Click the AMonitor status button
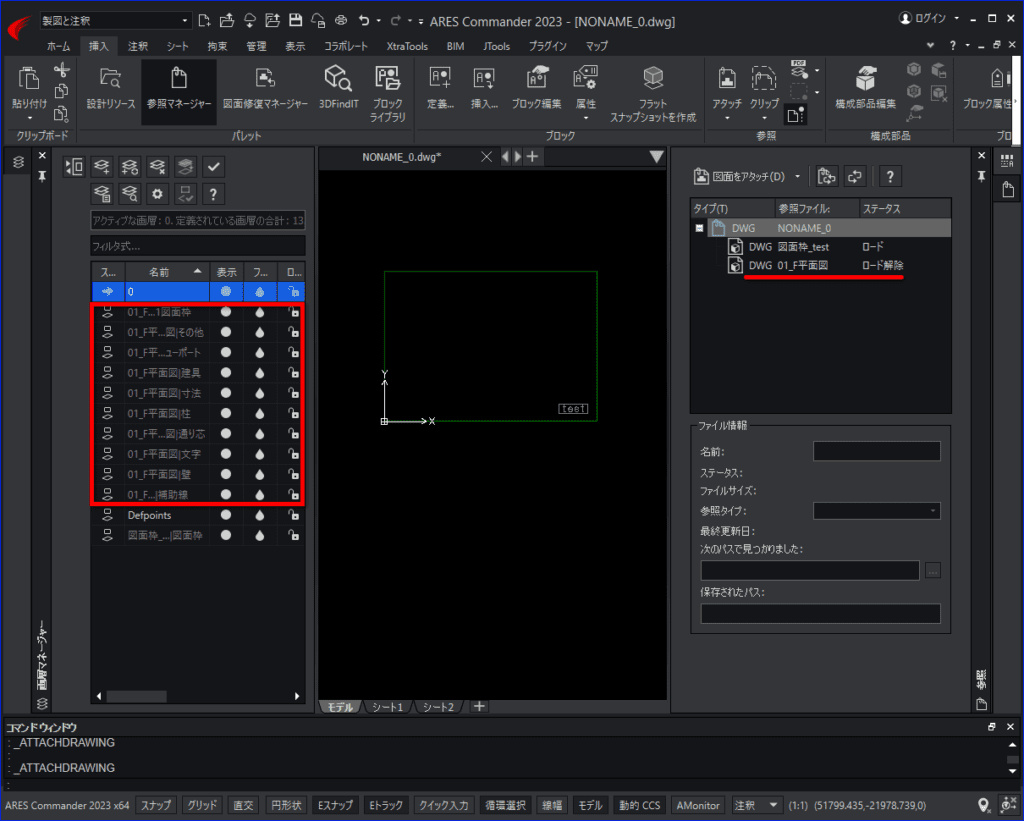This screenshot has width=1024, height=821. point(697,805)
